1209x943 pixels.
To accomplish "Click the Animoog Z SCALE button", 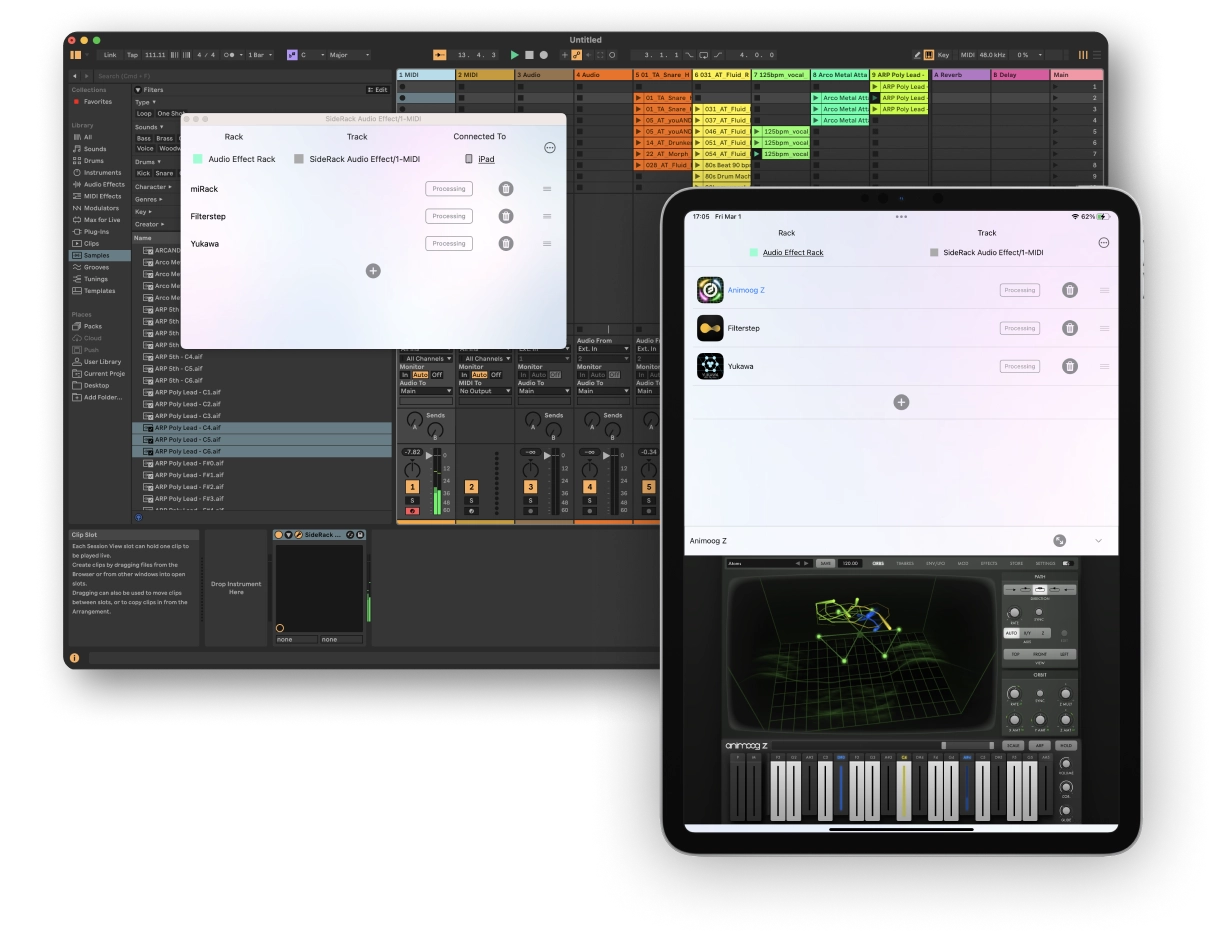I will click(x=1013, y=745).
